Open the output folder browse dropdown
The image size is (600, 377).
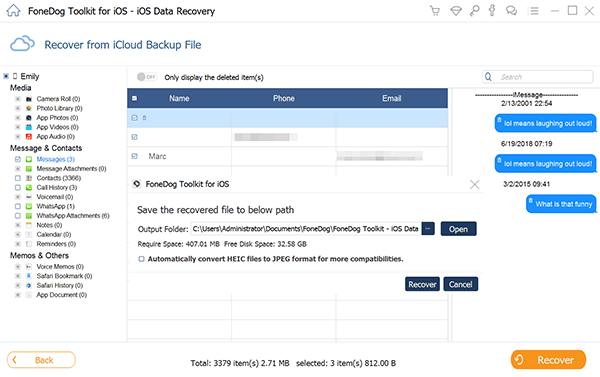coord(428,229)
